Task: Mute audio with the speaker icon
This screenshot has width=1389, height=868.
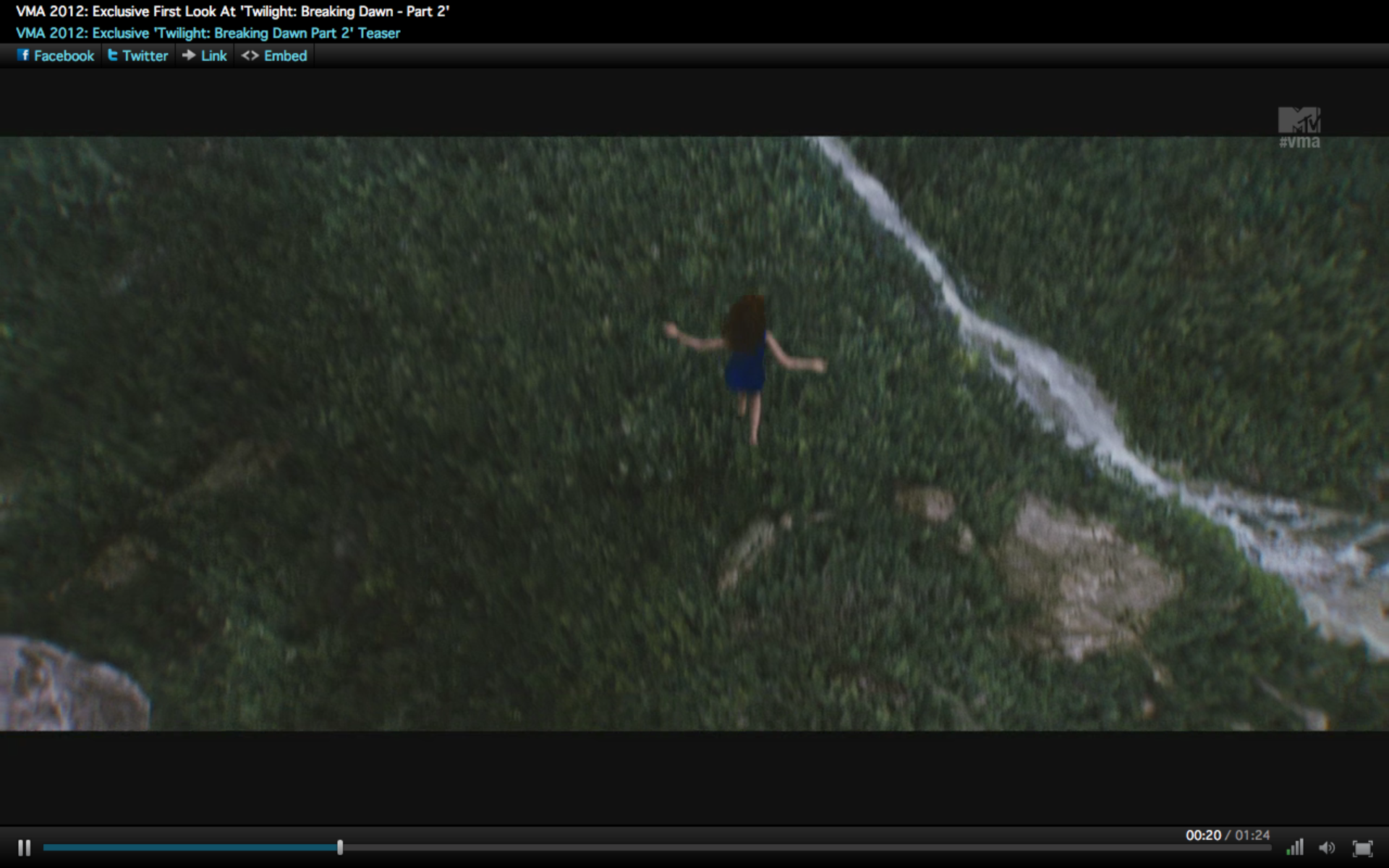Action: coord(1327,848)
